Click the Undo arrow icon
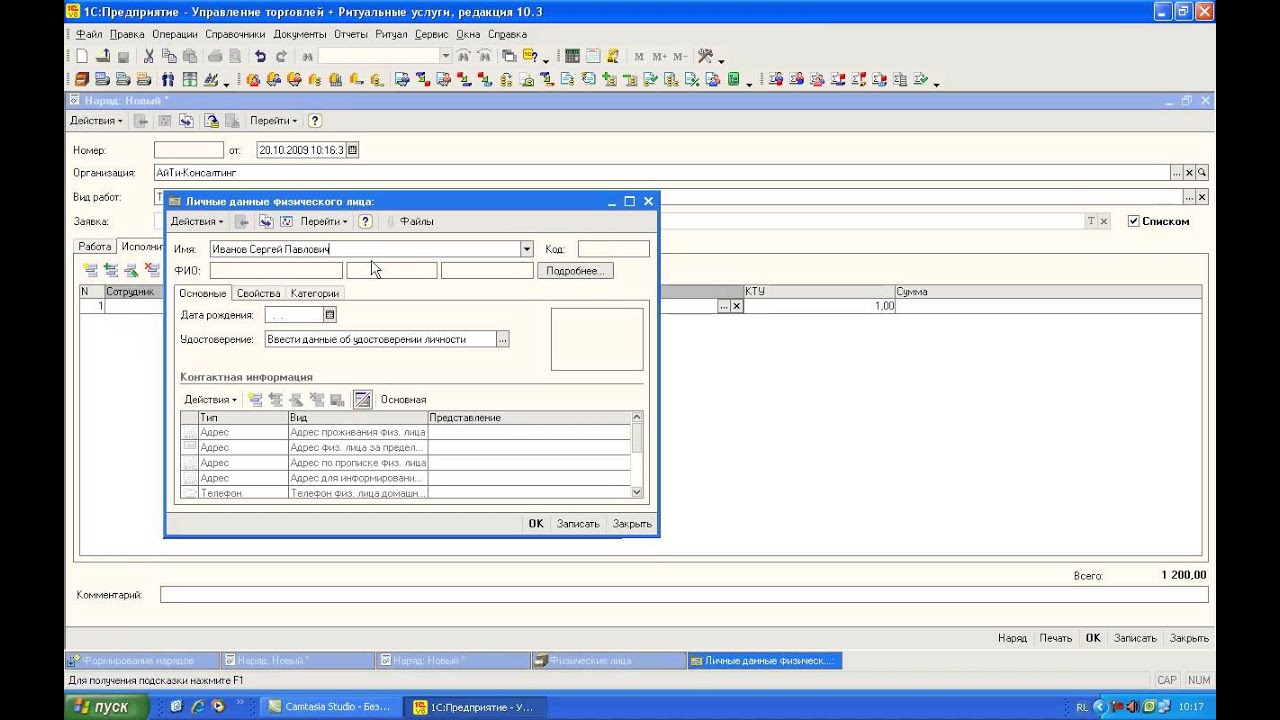Screen dimensions: 1280x720 260,56
